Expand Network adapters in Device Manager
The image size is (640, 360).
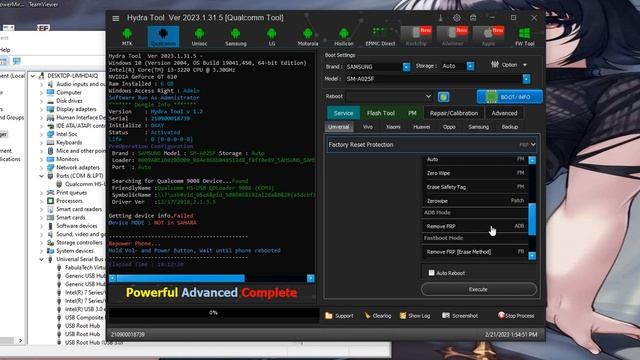[x=41, y=167]
